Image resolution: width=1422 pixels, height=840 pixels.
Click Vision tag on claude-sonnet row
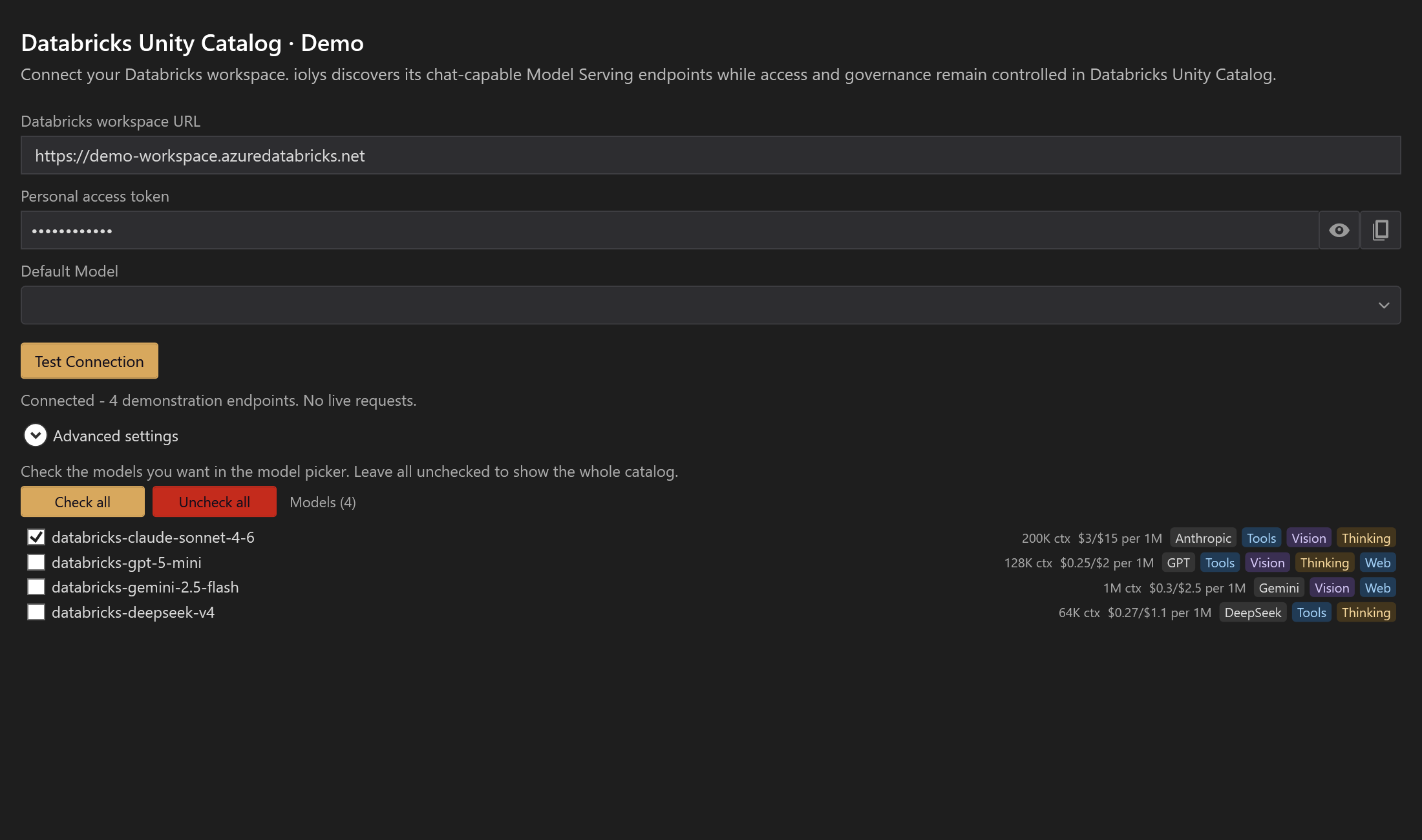tap(1308, 538)
